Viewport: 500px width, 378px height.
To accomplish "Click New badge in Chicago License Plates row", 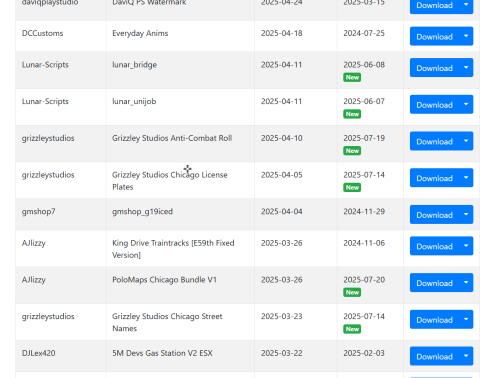I will tap(352, 187).
